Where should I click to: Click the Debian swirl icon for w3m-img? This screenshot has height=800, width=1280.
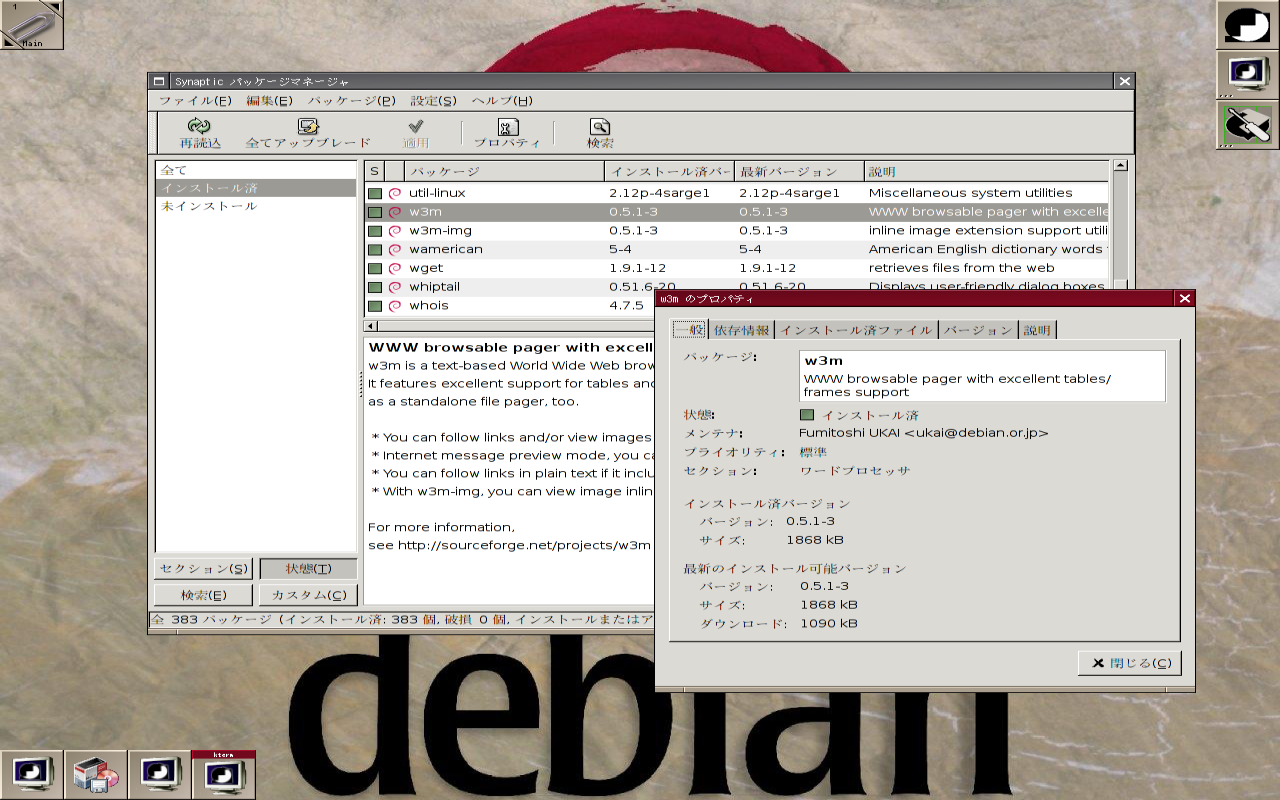[395, 231]
